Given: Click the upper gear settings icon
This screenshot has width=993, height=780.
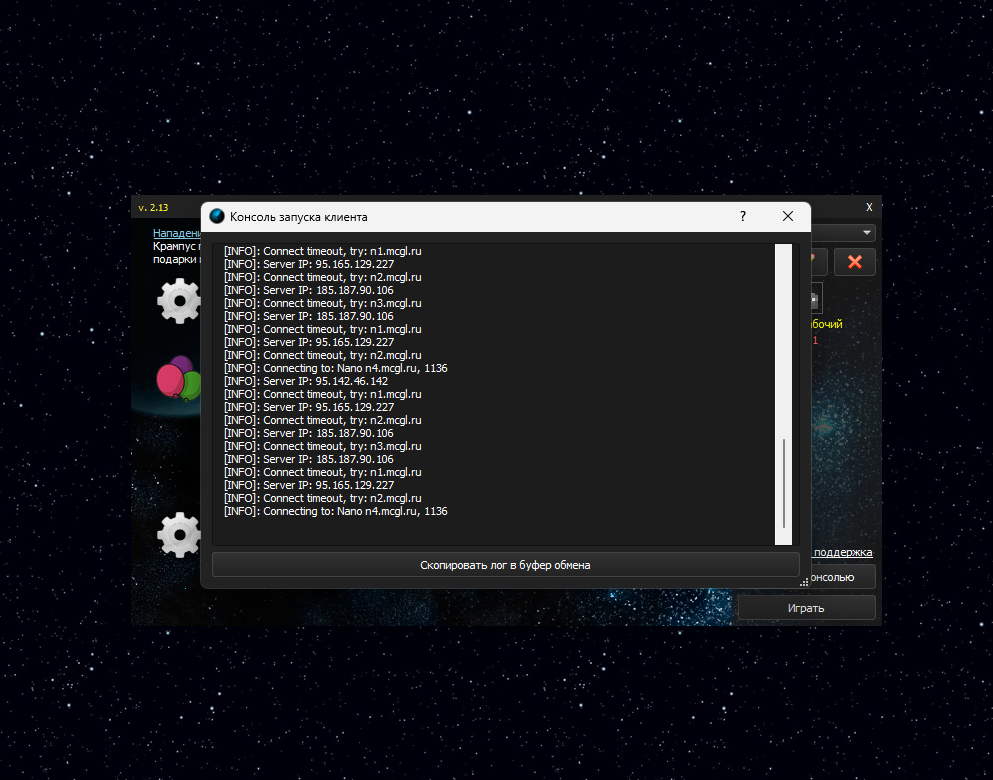Looking at the screenshot, I should [x=180, y=301].
